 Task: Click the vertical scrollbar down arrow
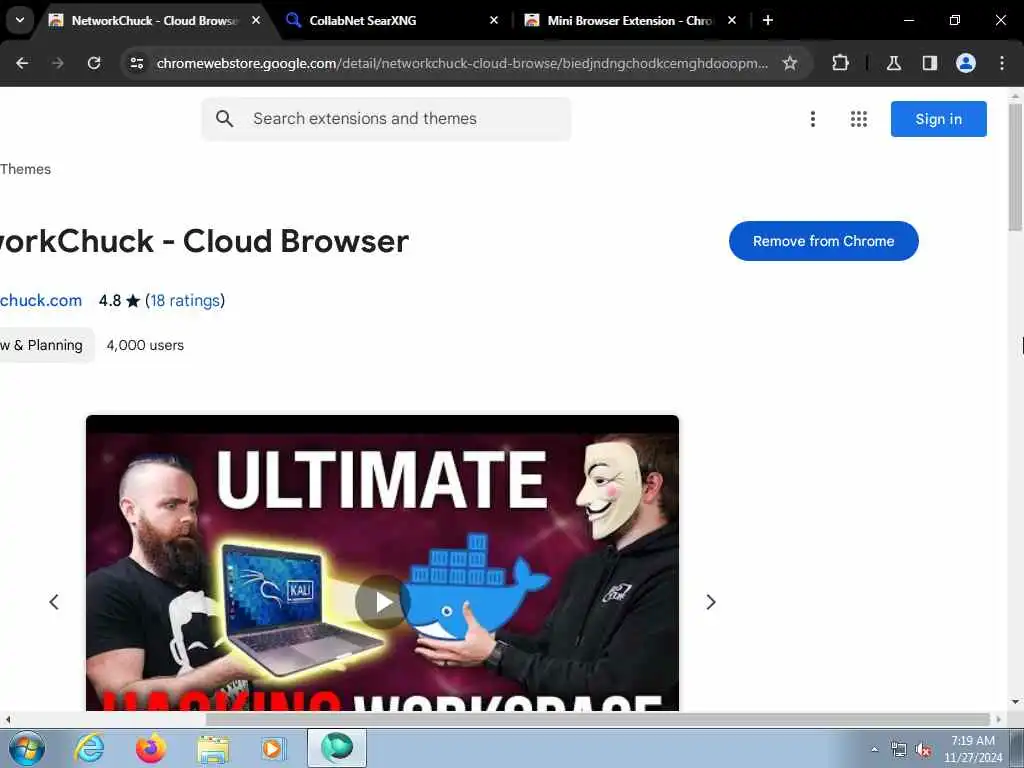click(x=1015, y=702)
